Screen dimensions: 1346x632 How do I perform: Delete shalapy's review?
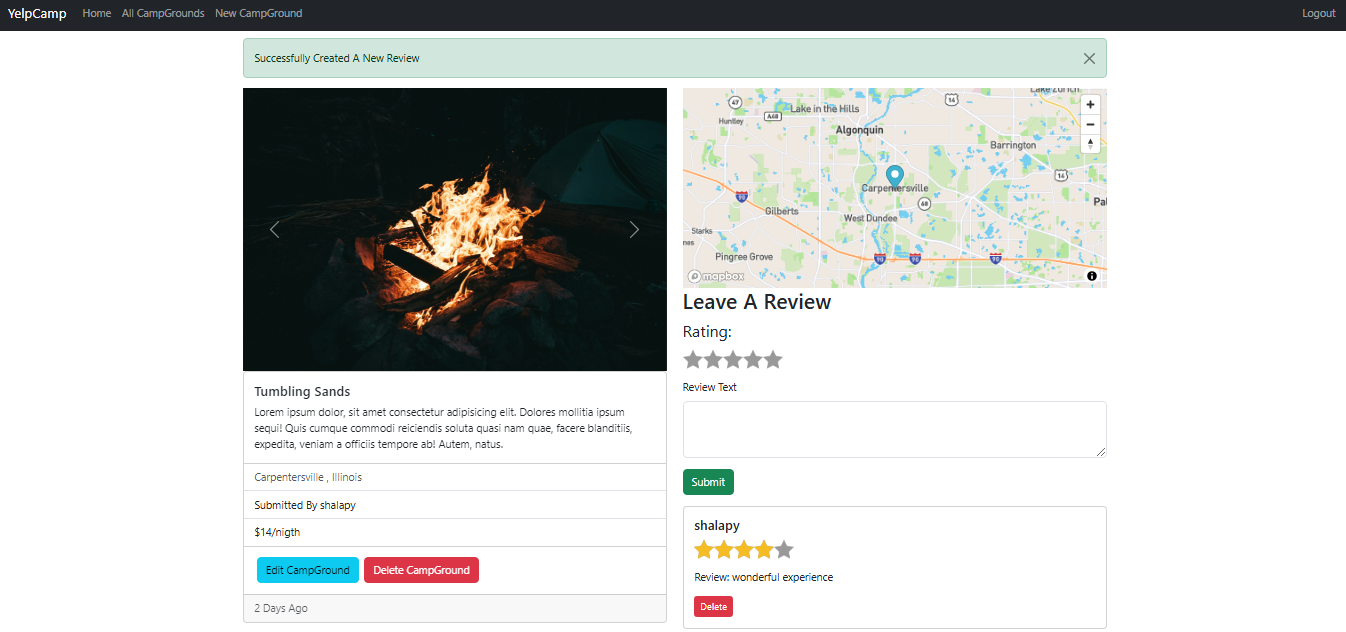713,606
